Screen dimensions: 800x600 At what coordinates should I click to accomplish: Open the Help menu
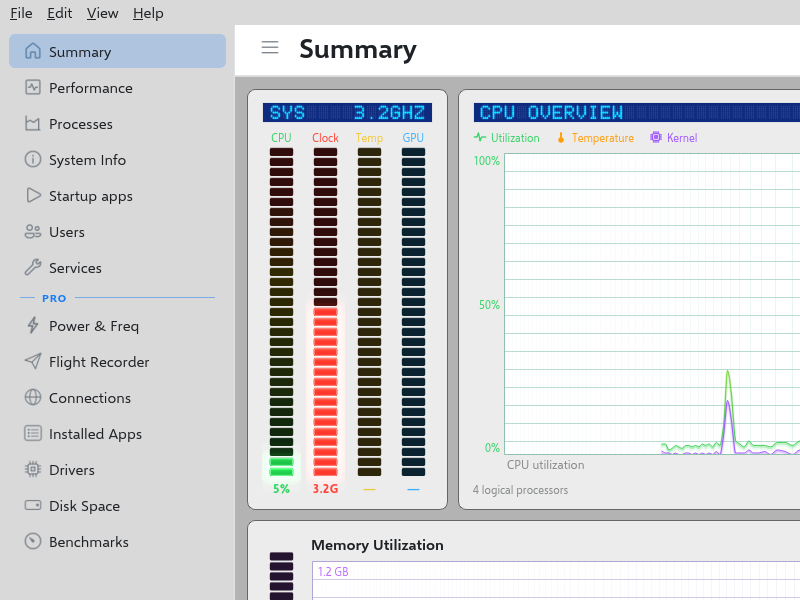148,13
